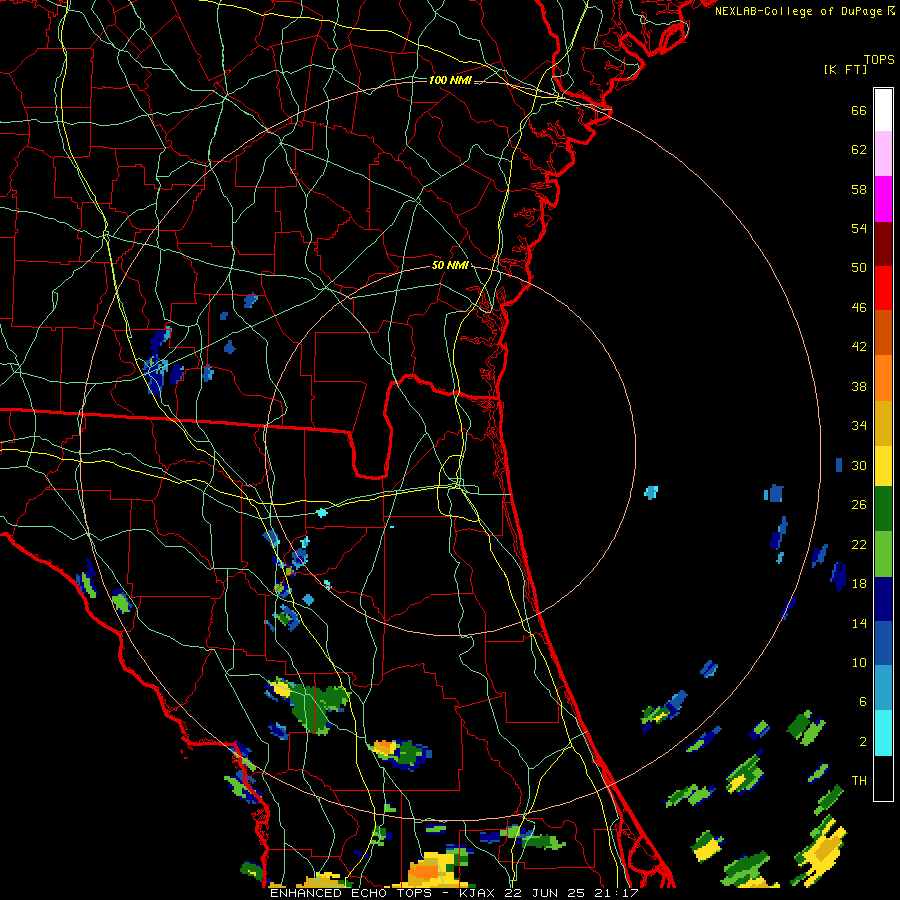The width and height of the screenshot is (900, 900).
Task: Click the legend value 66
Action: 859,110
